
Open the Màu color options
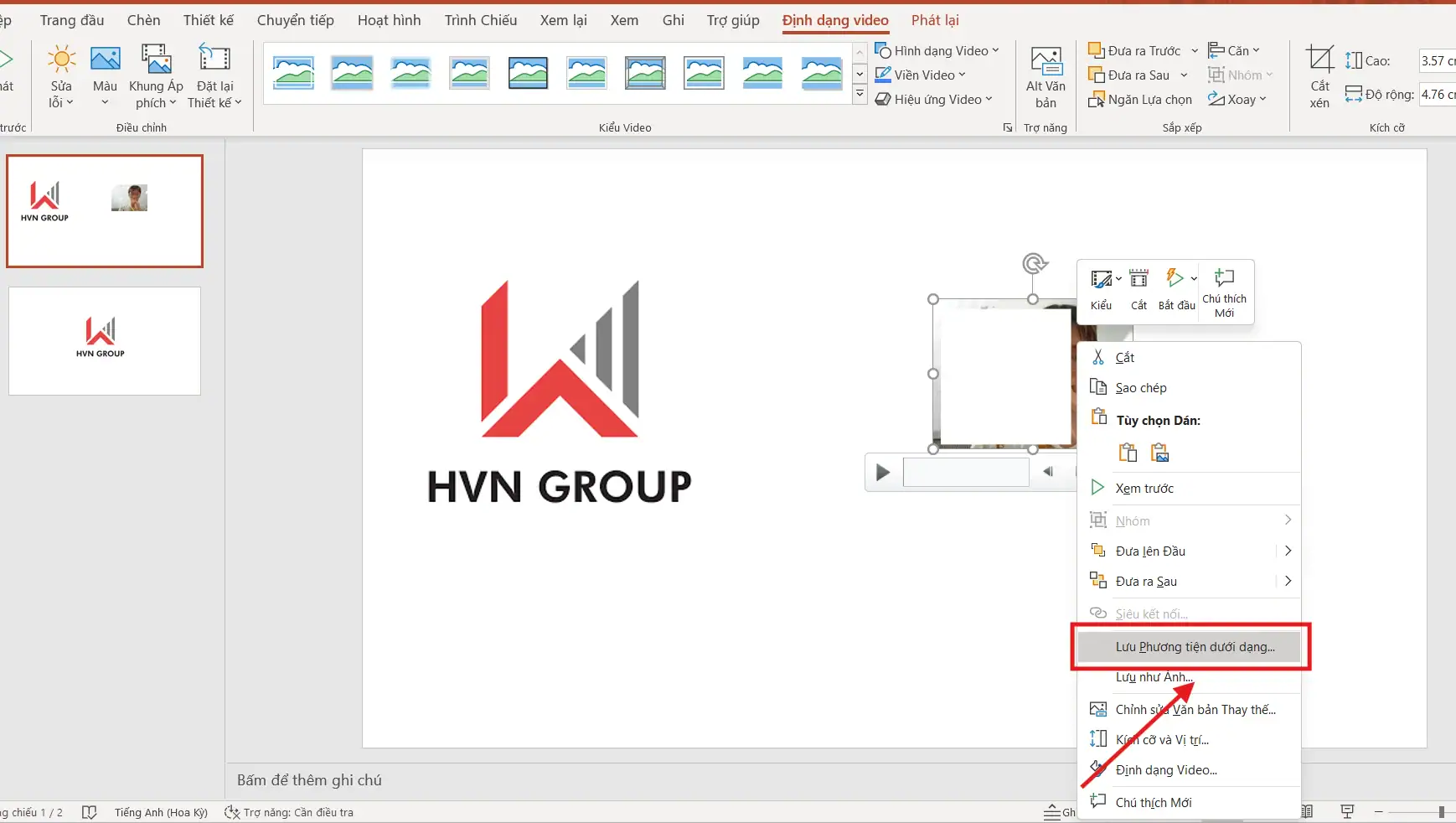click(x=105, y=77)
